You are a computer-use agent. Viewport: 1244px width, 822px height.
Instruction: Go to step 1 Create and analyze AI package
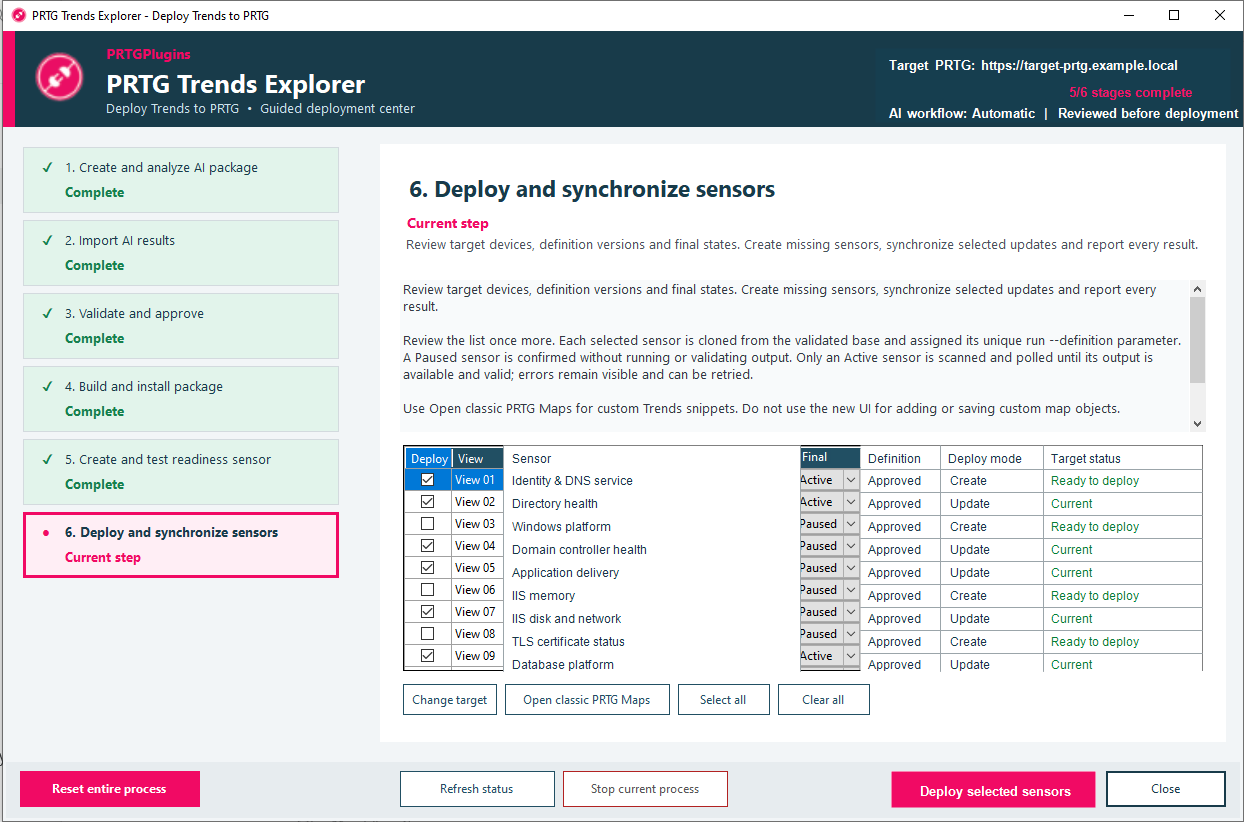(x=181, y=180)
